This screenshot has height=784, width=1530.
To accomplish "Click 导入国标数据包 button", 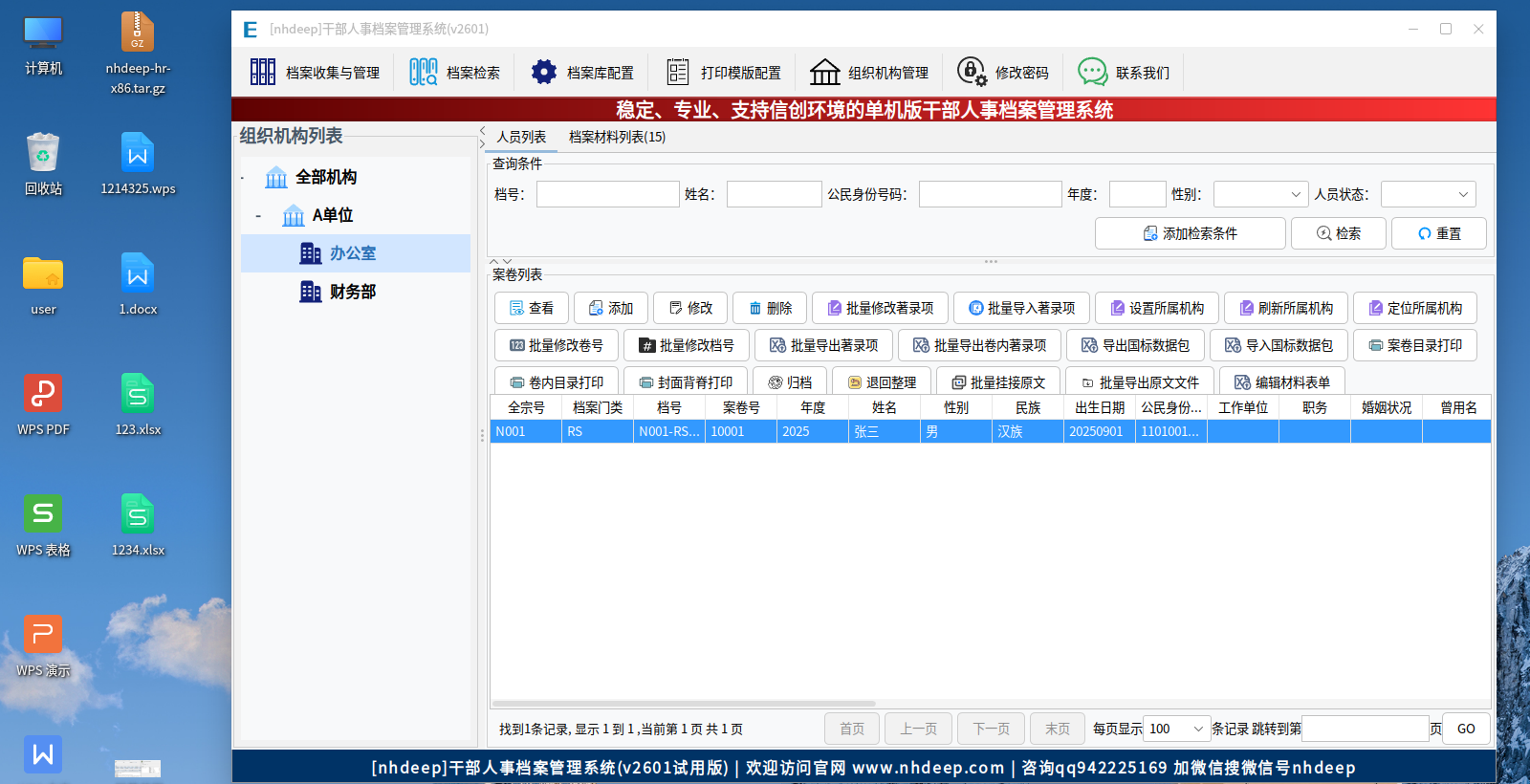I will [x=1279, y=345].
